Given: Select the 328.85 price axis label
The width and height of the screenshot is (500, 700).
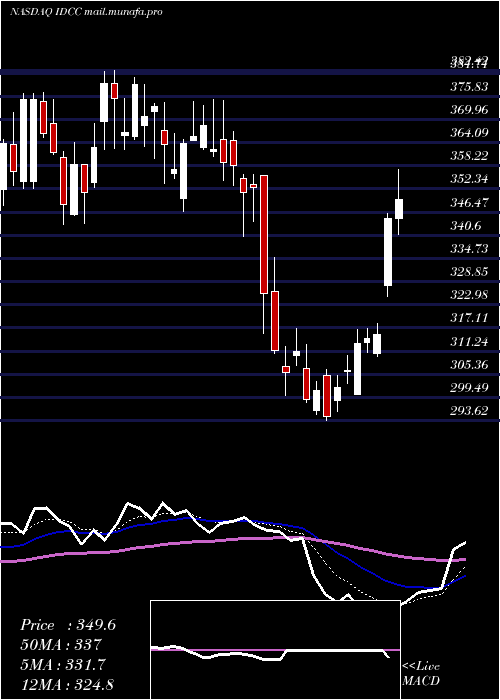Looking at the screenshot, I should [469, 272].
